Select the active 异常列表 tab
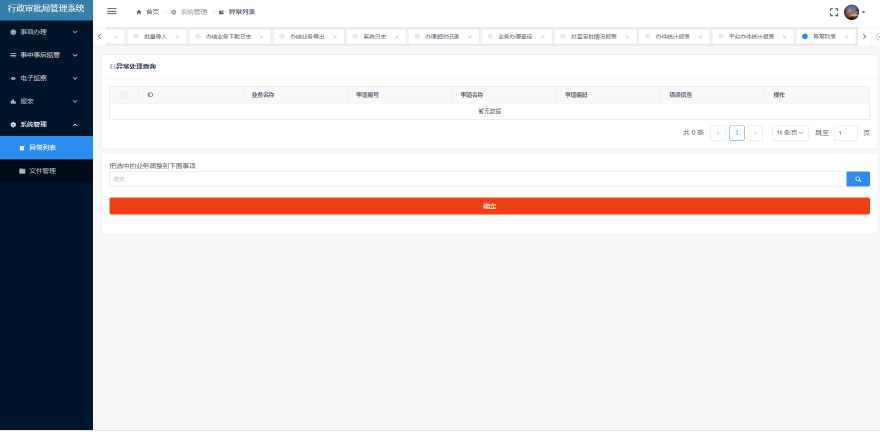Screen dimensions: 880x432 (824, 36)
